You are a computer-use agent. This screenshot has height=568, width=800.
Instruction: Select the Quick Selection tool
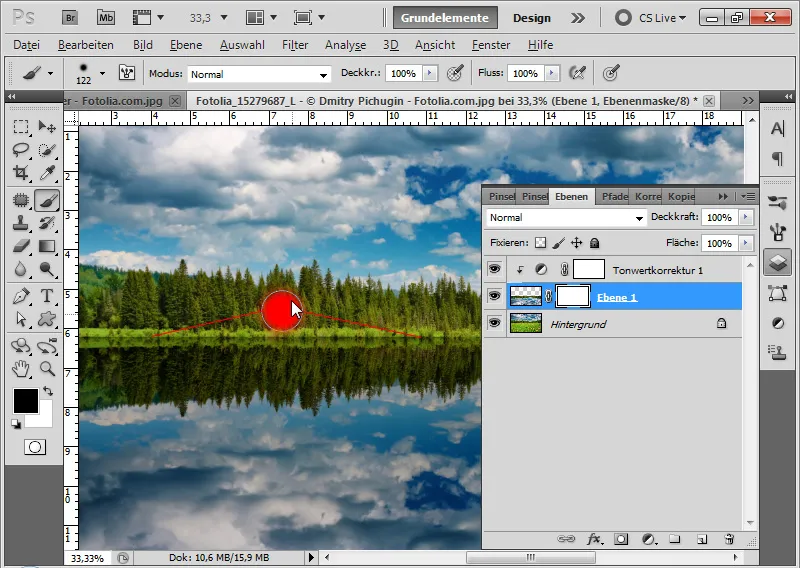(x=47, y=150)
